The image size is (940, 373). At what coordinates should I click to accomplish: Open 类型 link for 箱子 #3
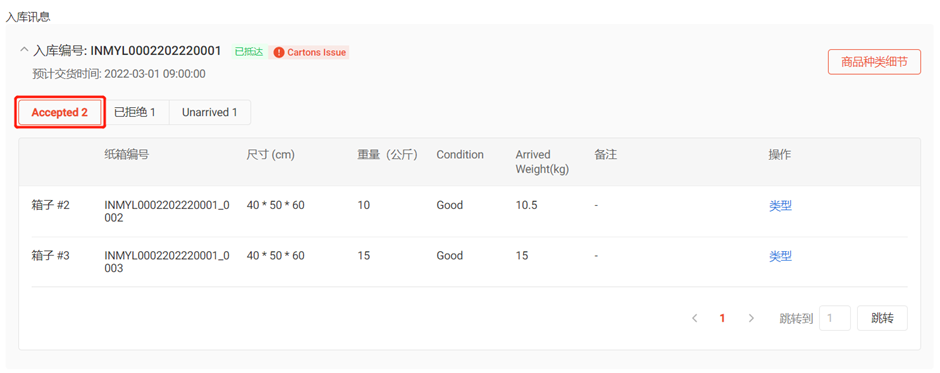pos(781,256)
